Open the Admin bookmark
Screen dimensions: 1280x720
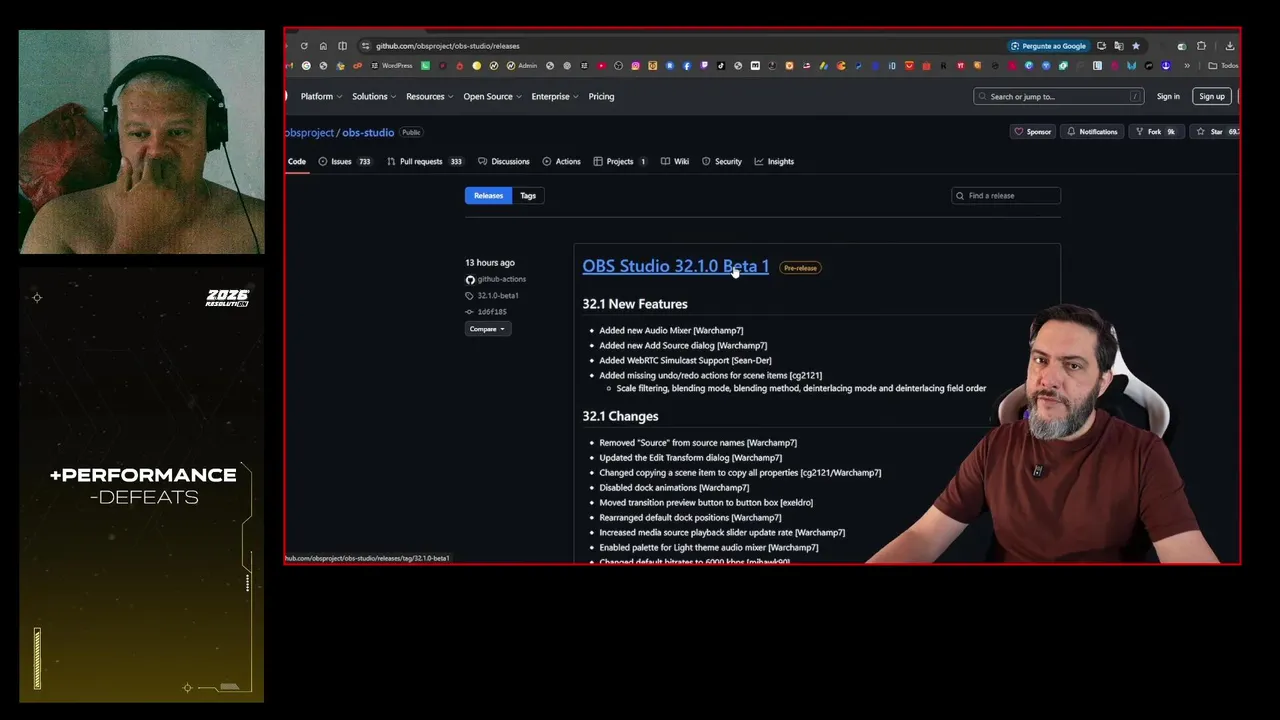pos(522,66)
